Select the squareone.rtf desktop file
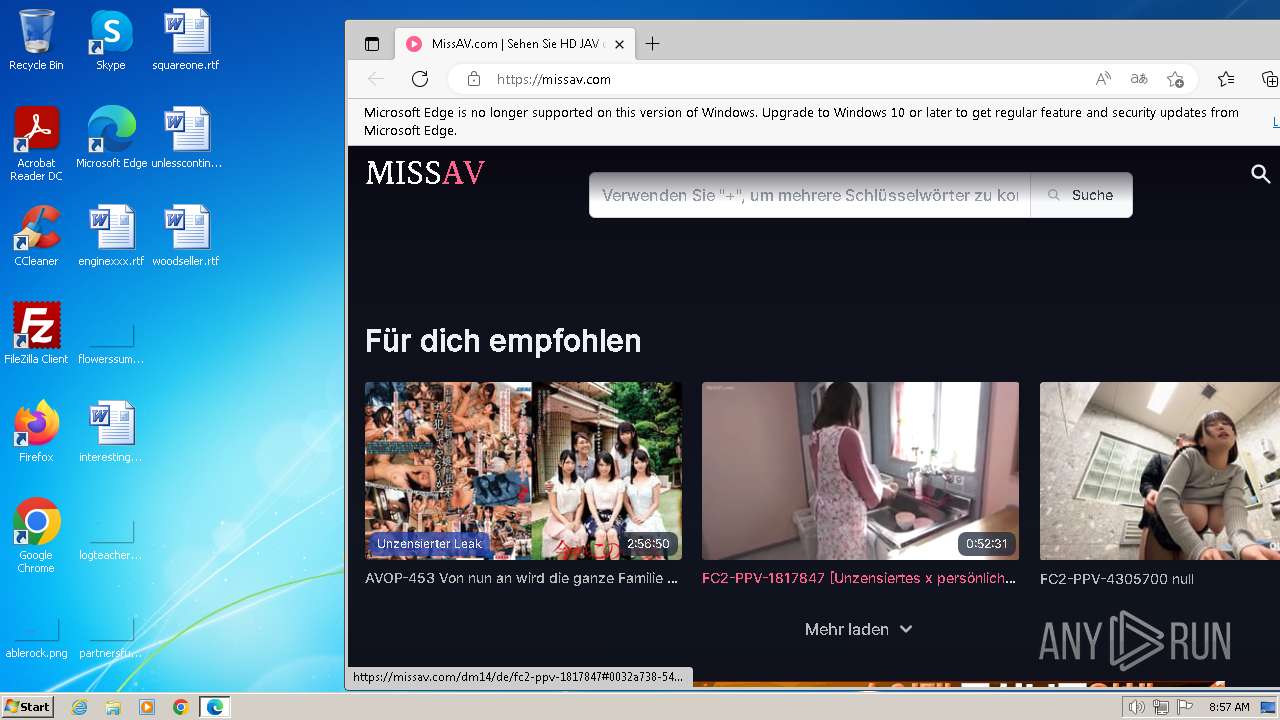Viewport: 1280px width, 720px height. coord(186,40)
